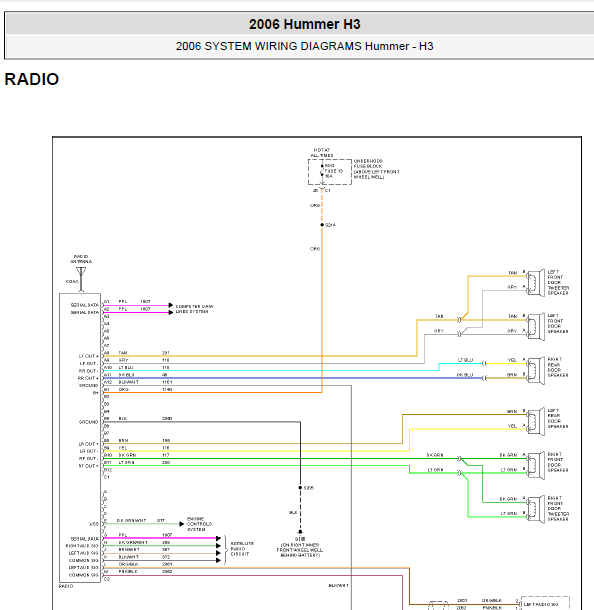Click the arrowhead on the A1 purple serial data wire

[x=170, y=305]
